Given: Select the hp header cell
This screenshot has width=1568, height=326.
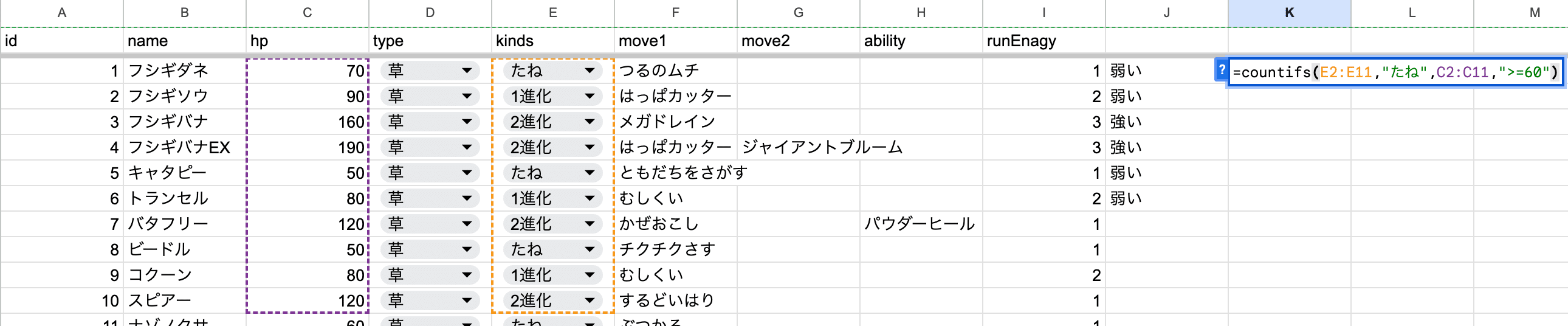Looking at the screenshot, I should pos(308,41).
